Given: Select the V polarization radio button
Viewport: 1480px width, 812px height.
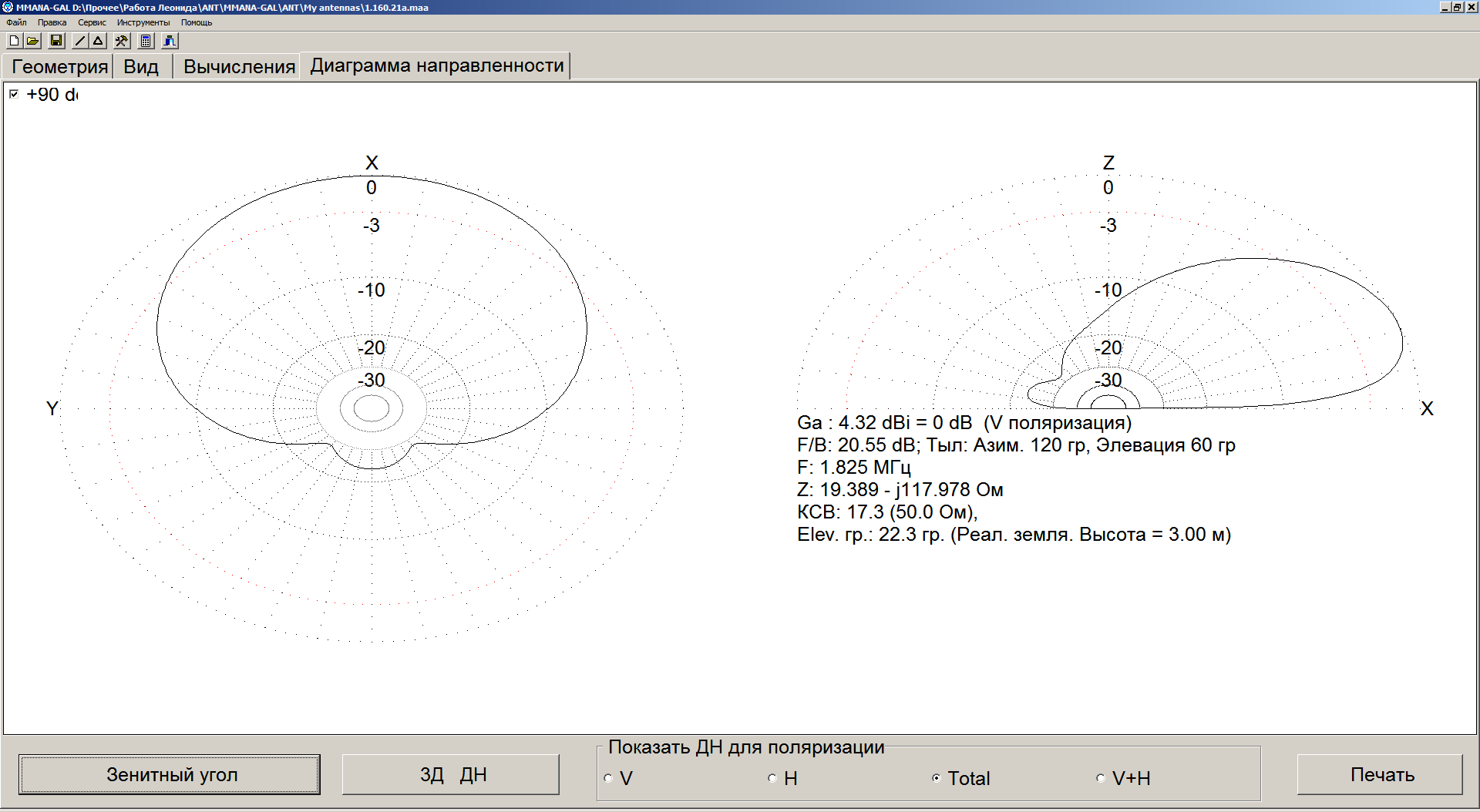Looking at the screenshot, I should pos(609,778).
